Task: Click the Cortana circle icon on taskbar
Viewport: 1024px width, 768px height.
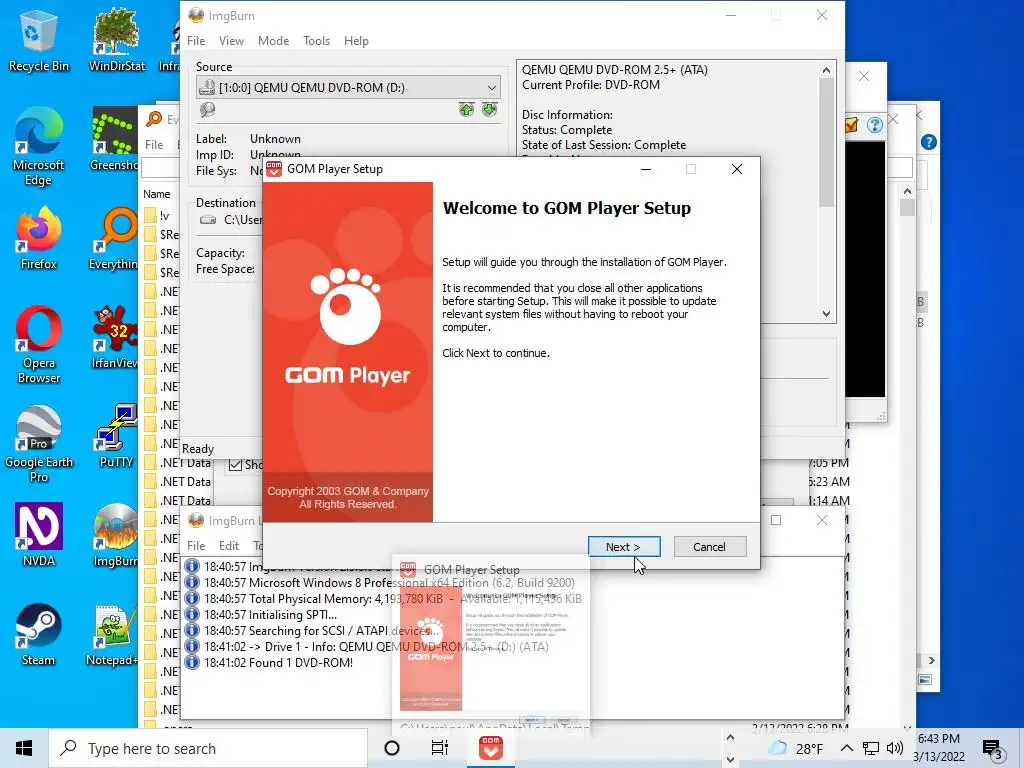Action: click(392, 748)
